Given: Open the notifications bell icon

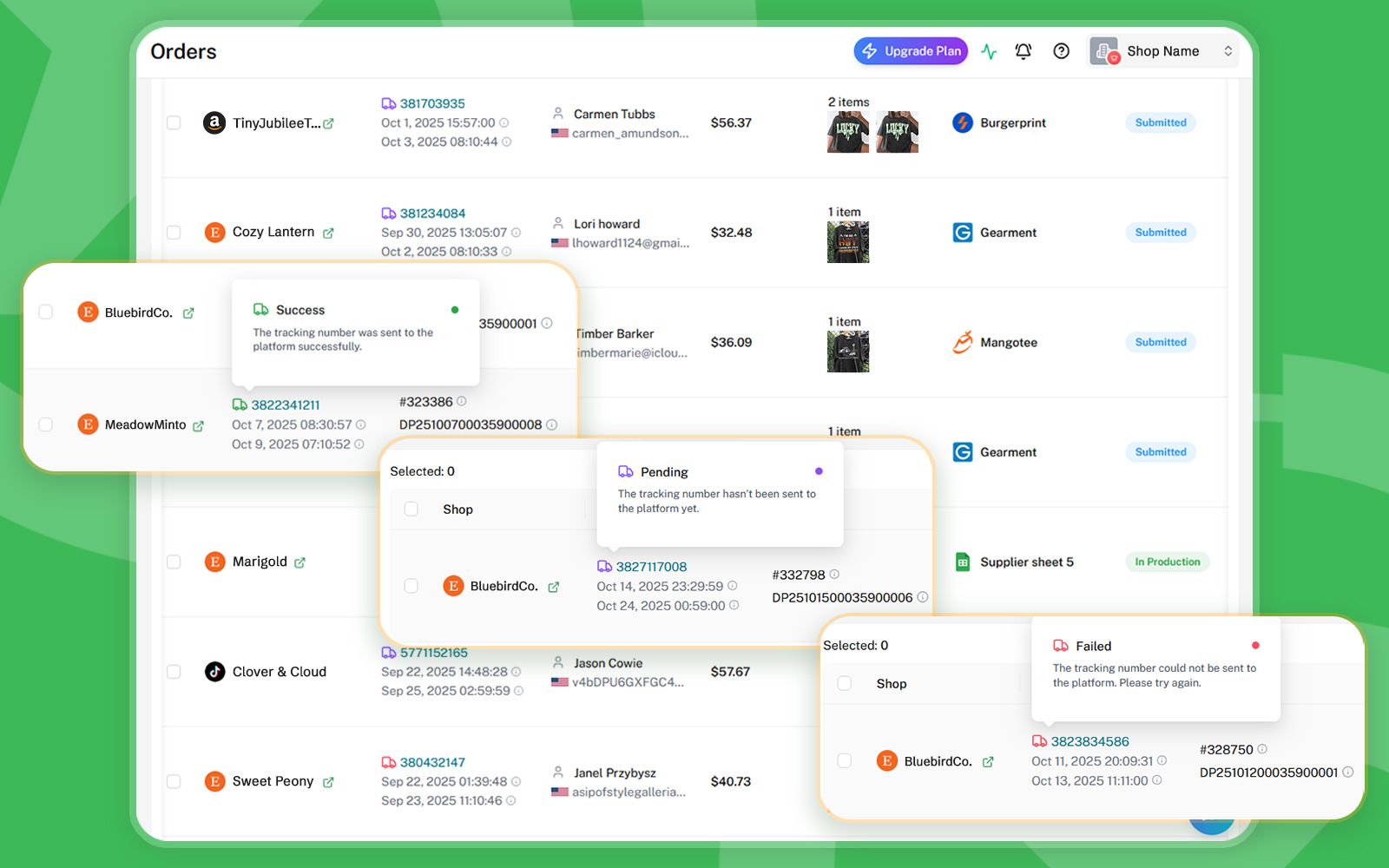Looking at the screenshot, I should coord(1024,51).
